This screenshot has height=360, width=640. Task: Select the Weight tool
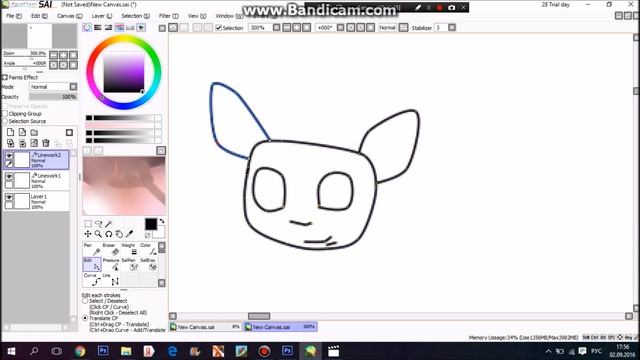(x=130, y=249)
